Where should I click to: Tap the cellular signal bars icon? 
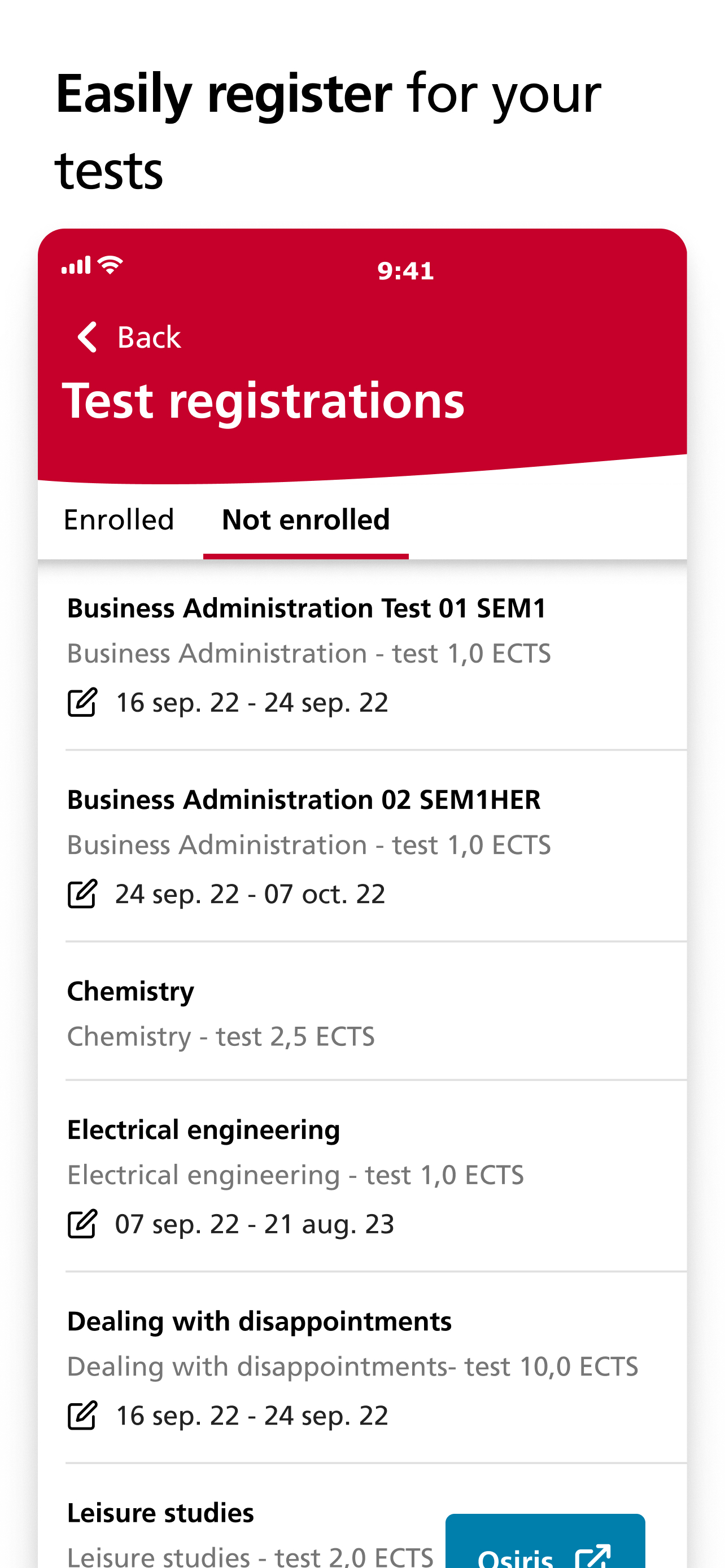click(x=76, y=265)
